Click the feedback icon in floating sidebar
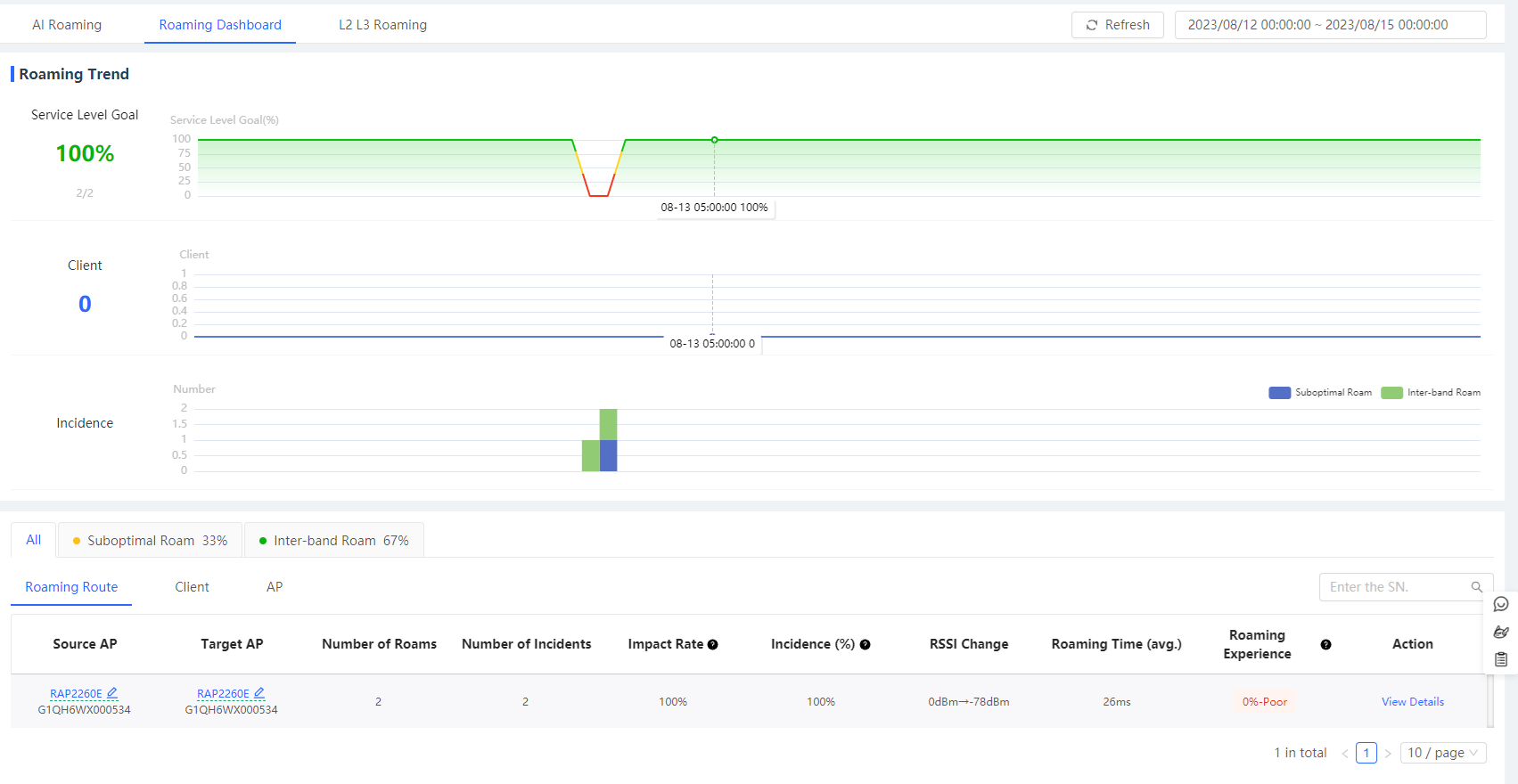1518x784 pixels. click(x=1501, y=633)
